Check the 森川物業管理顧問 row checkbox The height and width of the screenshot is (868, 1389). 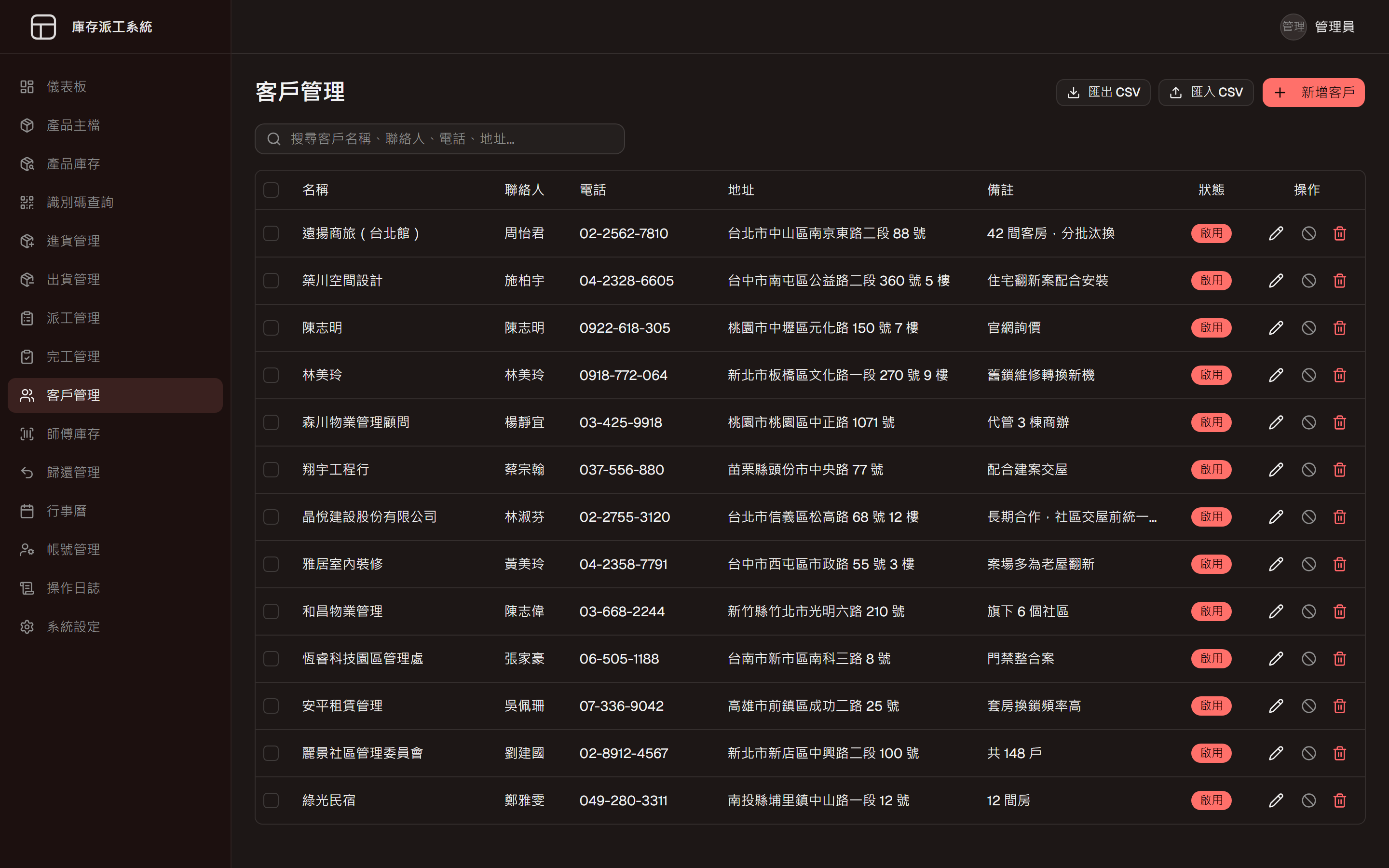(271, 422)
